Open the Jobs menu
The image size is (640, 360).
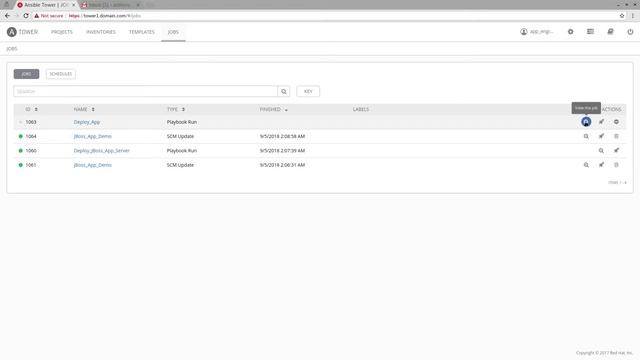173,32
